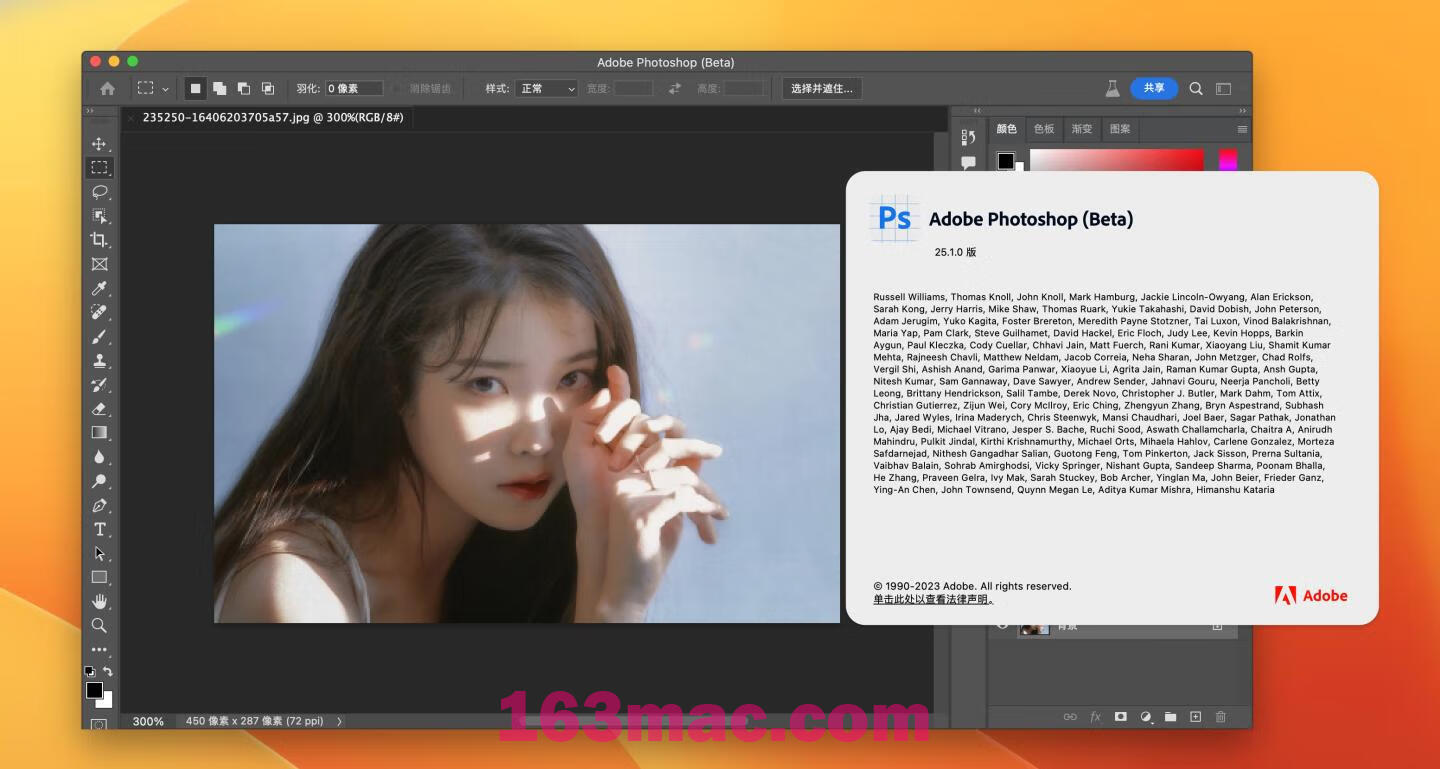Choose New selection mode
Viewport: 1440px width, 769px height.
point(195,88)
